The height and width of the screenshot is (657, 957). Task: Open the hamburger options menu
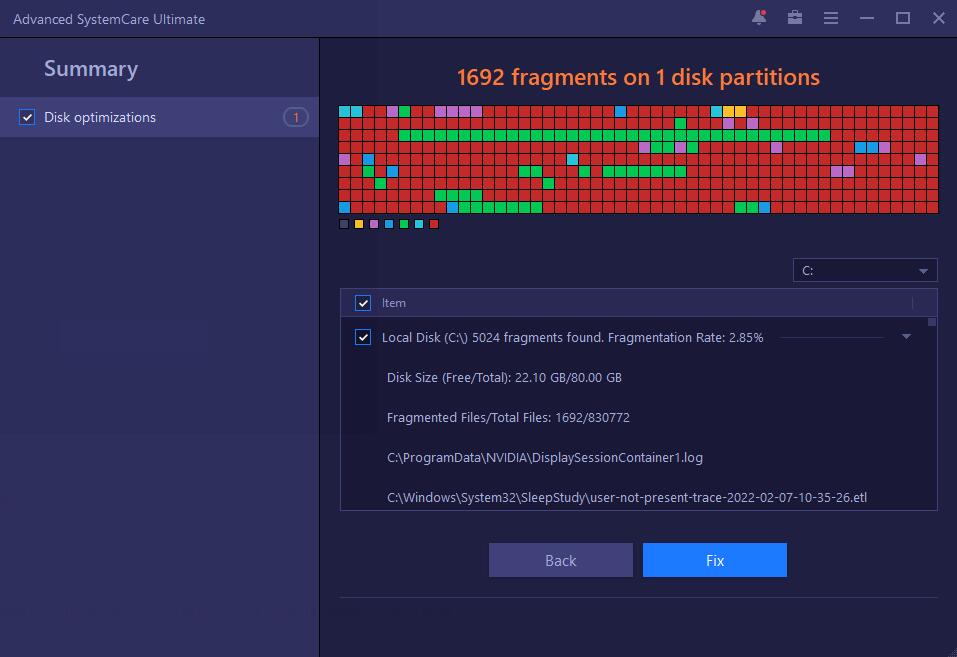point(831,18)
